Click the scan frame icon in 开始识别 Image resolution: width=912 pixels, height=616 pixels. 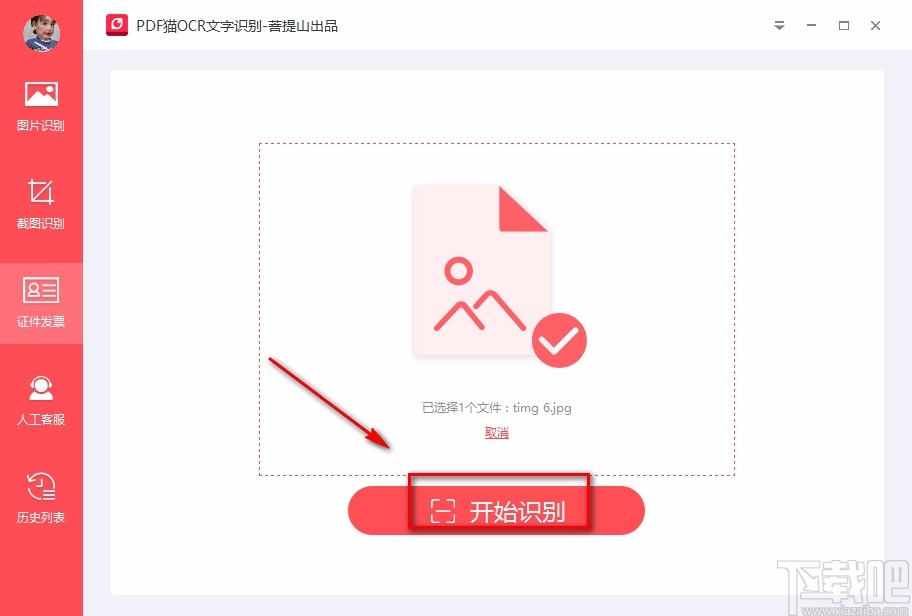443,511
